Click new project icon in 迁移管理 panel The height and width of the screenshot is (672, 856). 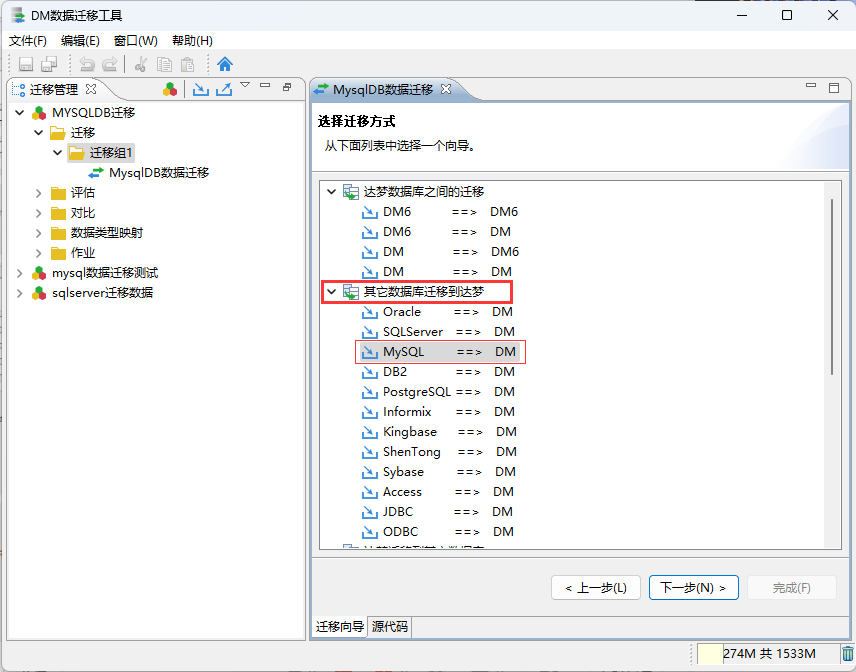170,89
